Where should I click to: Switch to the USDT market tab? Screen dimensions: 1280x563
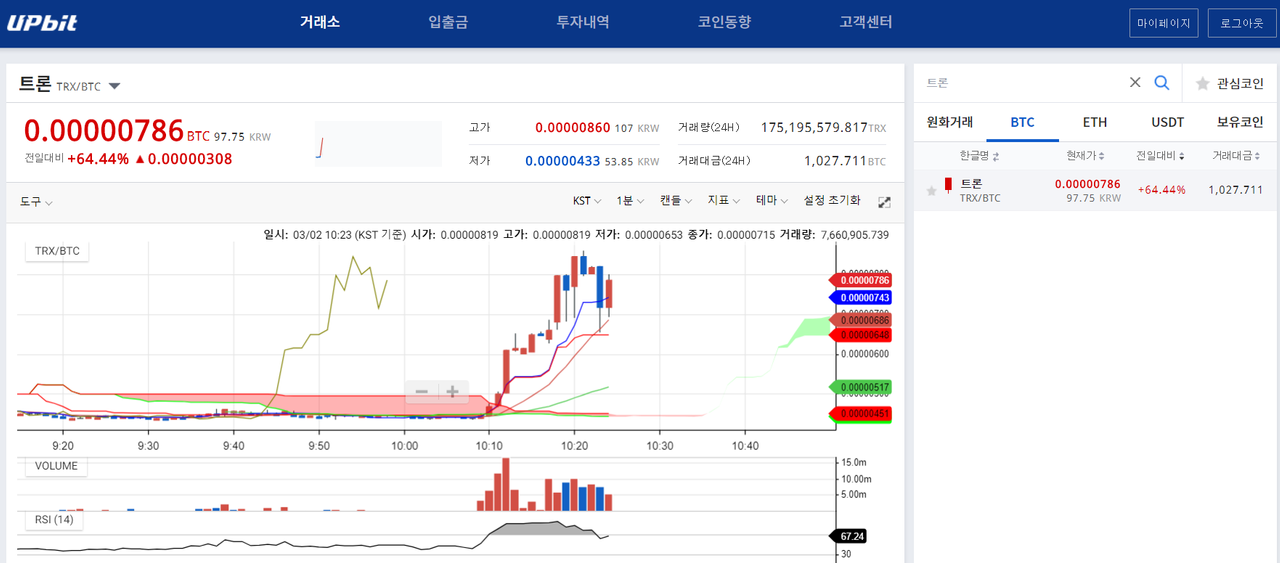pyautogui.click(x=1167, y=122)
